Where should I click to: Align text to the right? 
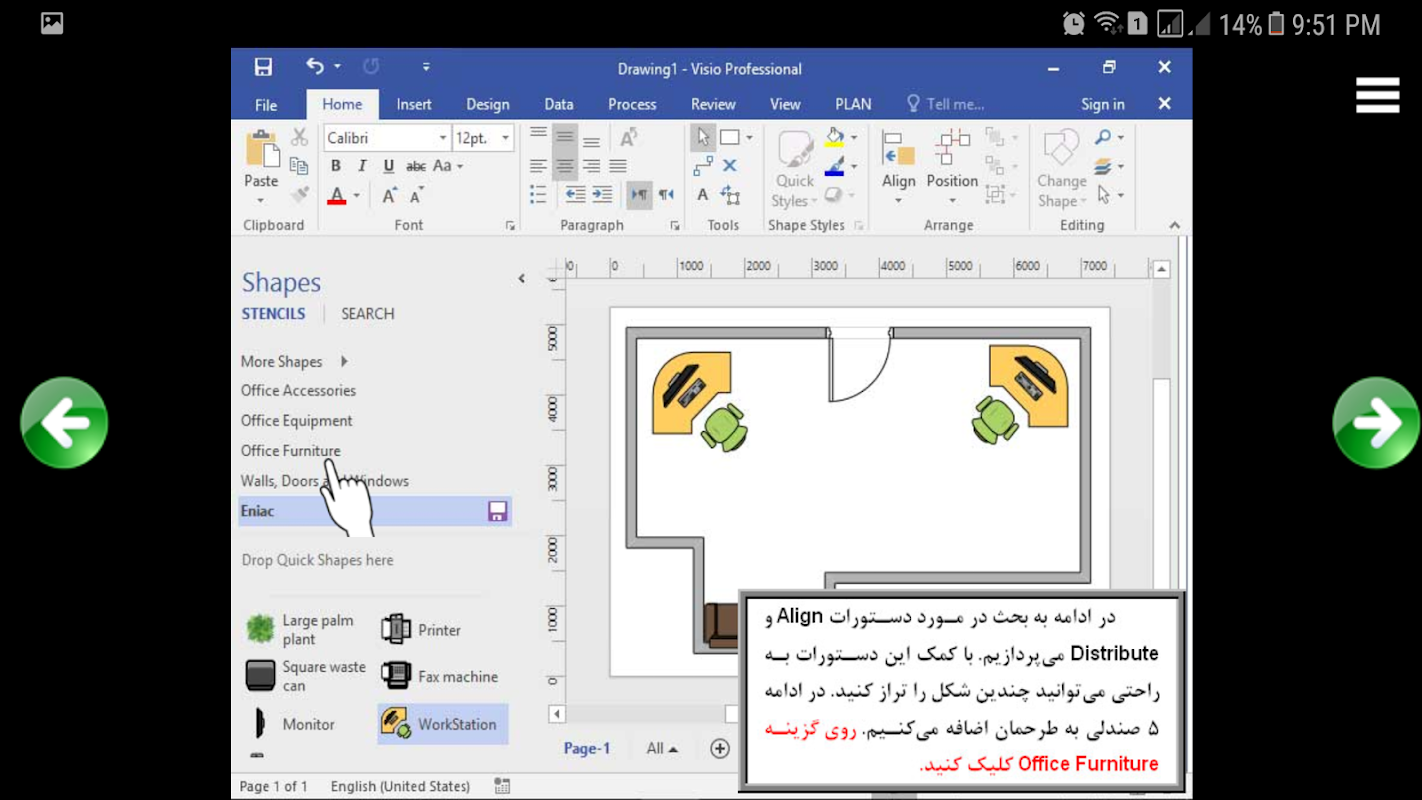tap(592, 166)
